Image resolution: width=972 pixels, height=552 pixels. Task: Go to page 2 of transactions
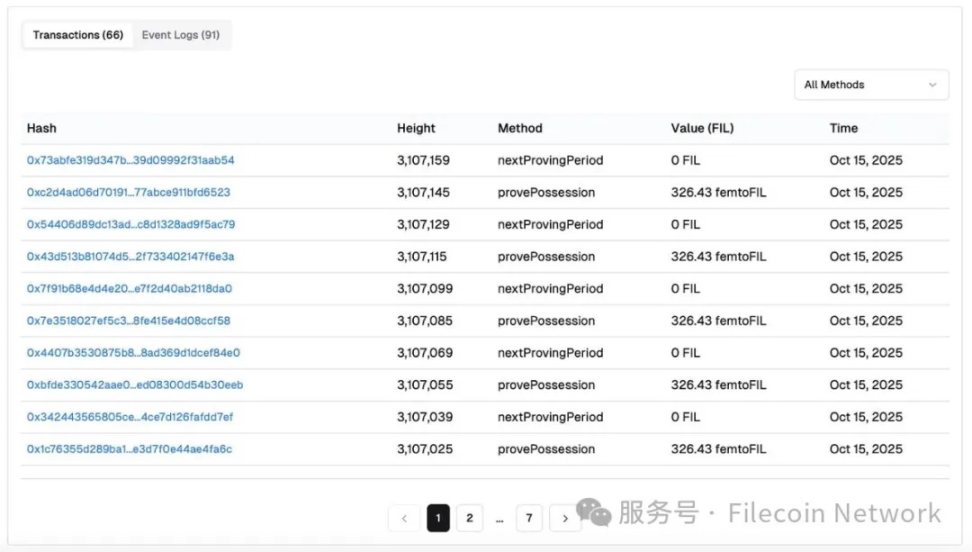[x=469, y=518]
